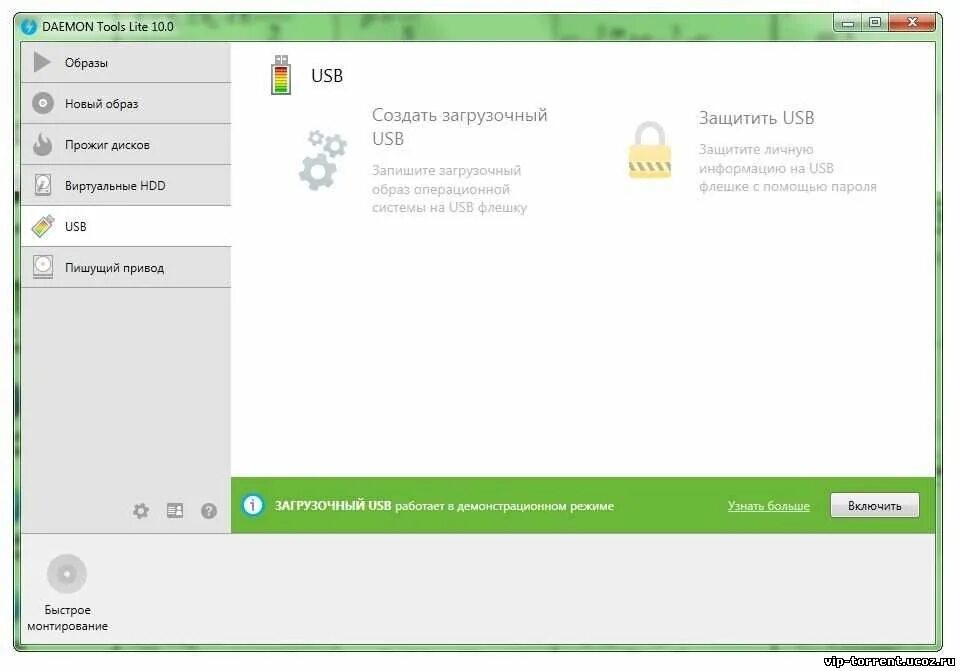960x671 pixels.
Task: Open the Виртуальные HDD section
Action: coord(126,186)
